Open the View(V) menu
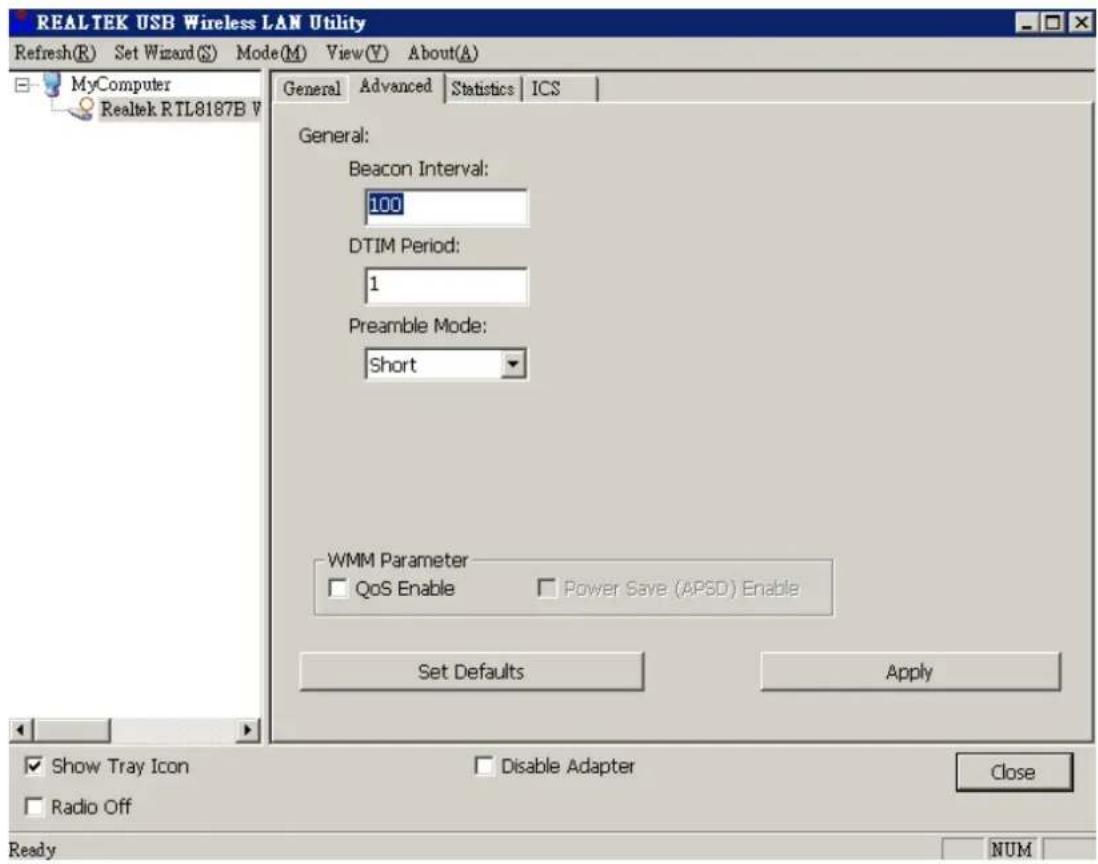This screenshot has height=864, width=1098. click(x=356, y=53)
